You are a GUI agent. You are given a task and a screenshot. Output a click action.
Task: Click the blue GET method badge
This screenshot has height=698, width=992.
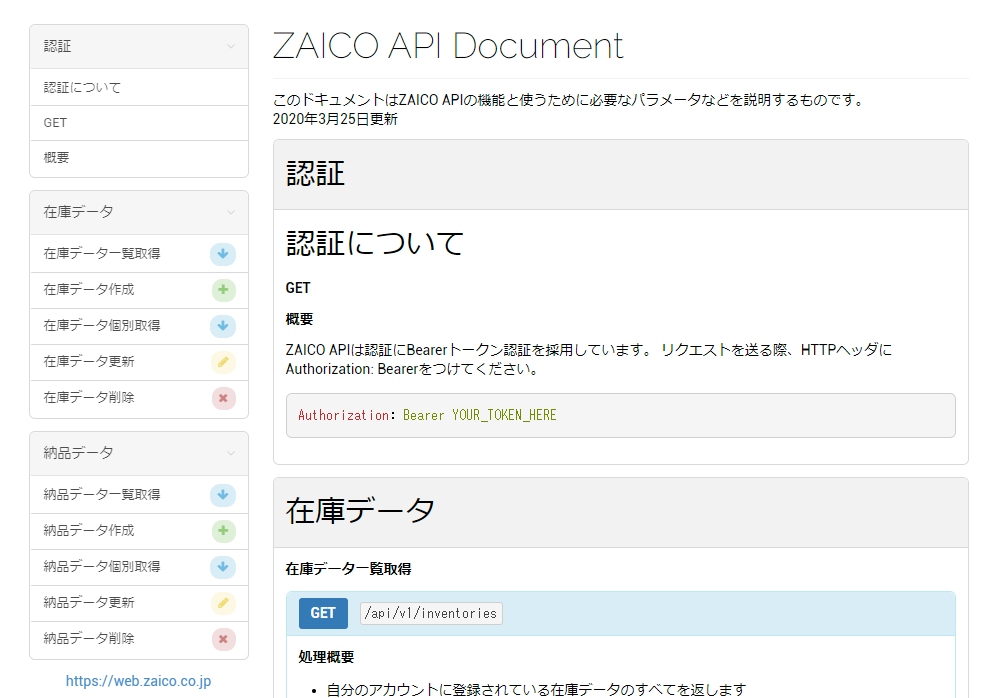click(322, 613)
